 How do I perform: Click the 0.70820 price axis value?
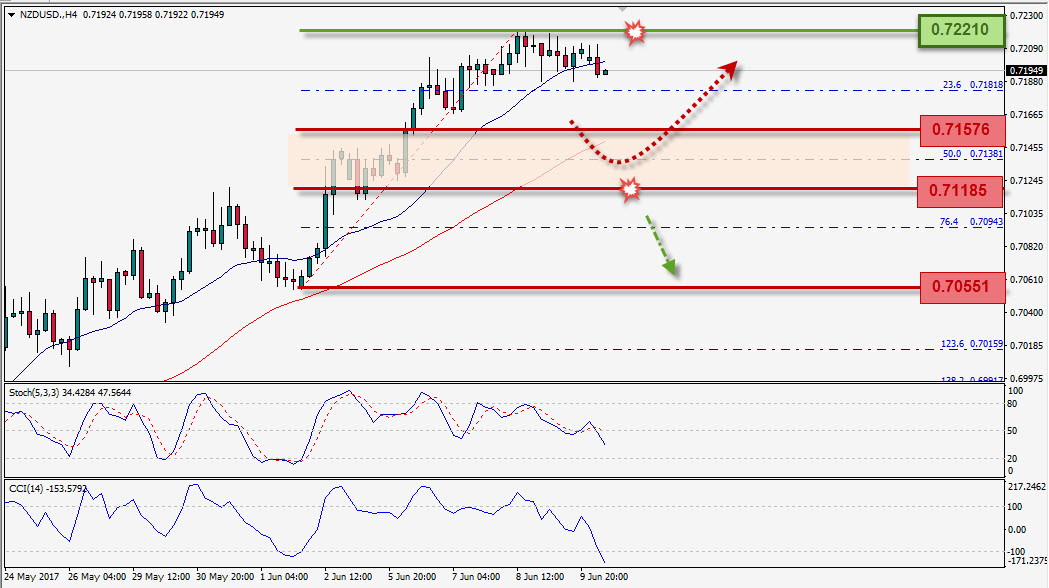pyautogui.click(x=1026, y=246)
